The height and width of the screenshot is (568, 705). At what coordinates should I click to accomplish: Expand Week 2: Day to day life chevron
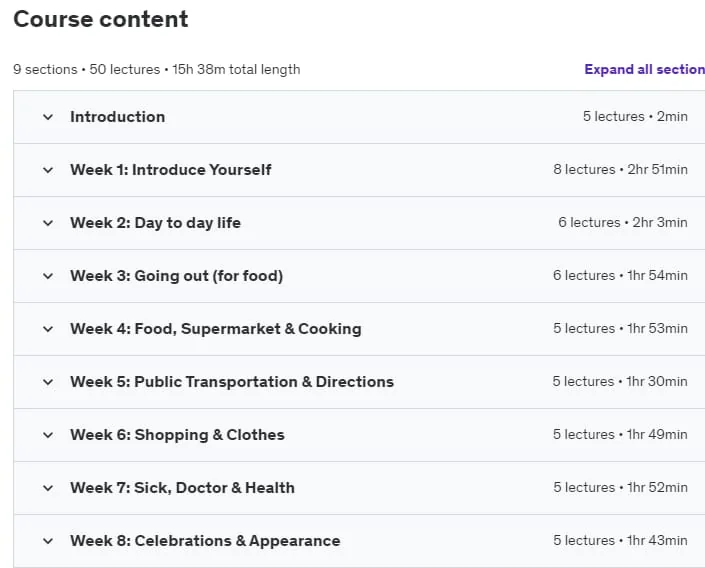tap(48, 224)
